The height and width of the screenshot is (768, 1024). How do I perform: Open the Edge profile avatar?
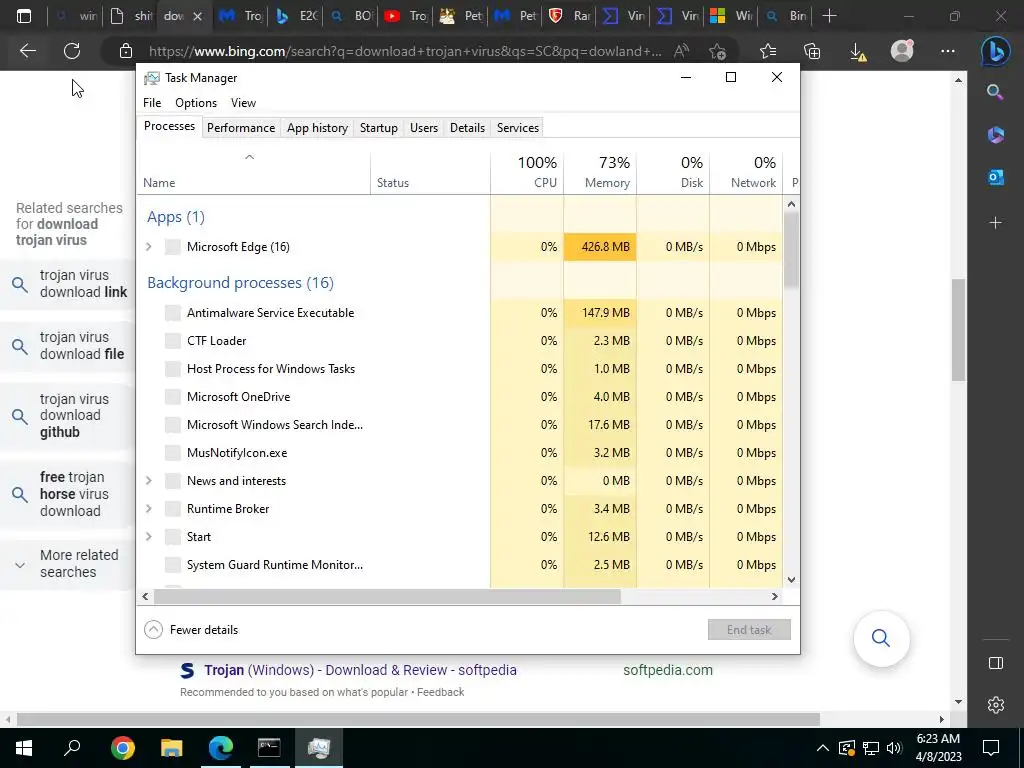pos(903,50)
